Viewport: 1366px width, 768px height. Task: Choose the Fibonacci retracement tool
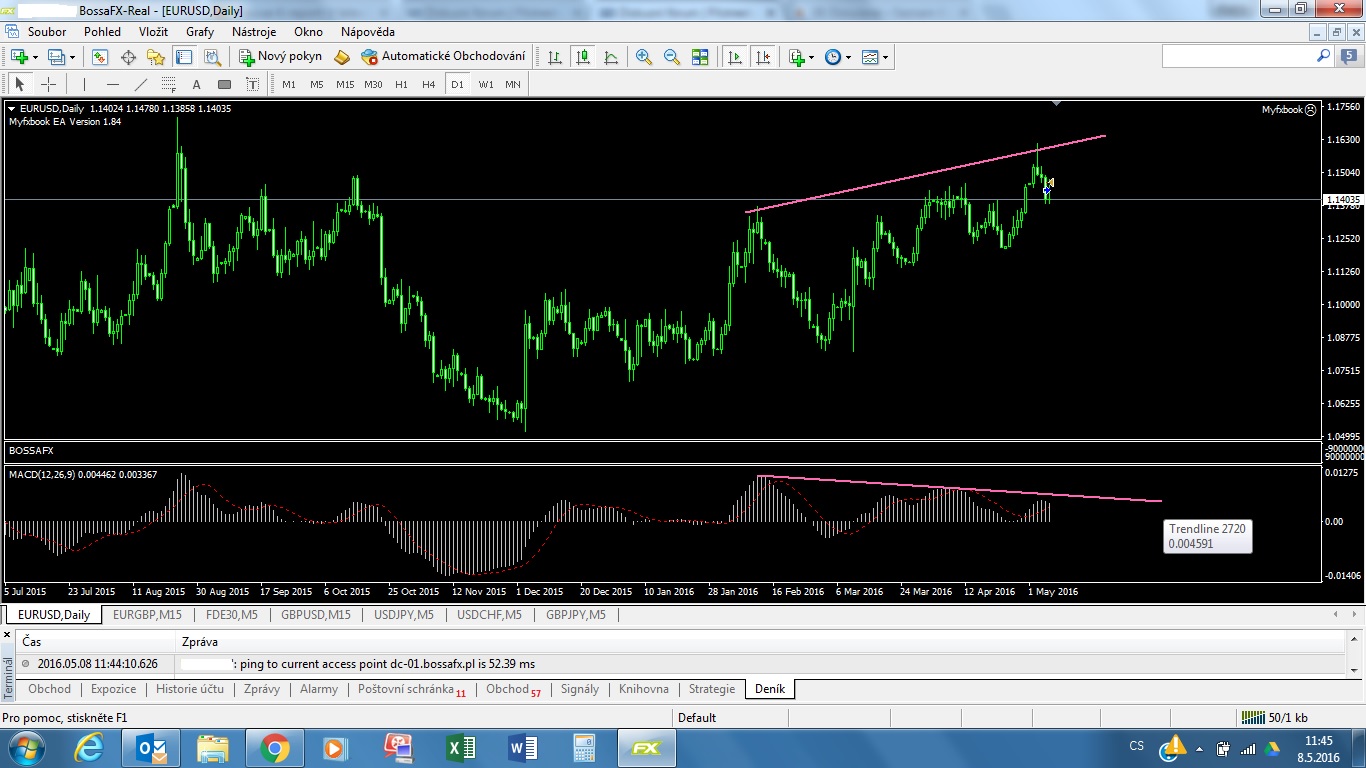tap(169, 84)
